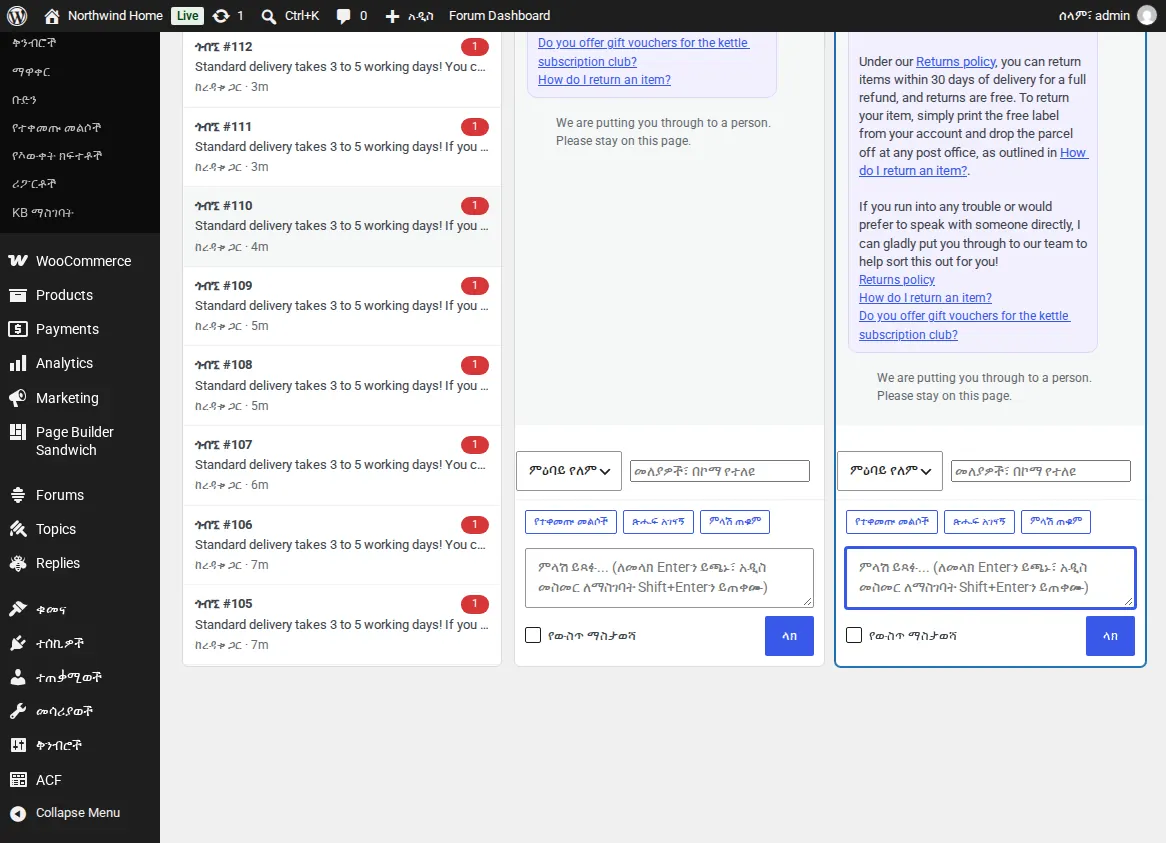Screen dimensions: 1166x843
Task: Click the Products box icon in the sidebar
Action: pyautogui.click(x=18, y=295)
